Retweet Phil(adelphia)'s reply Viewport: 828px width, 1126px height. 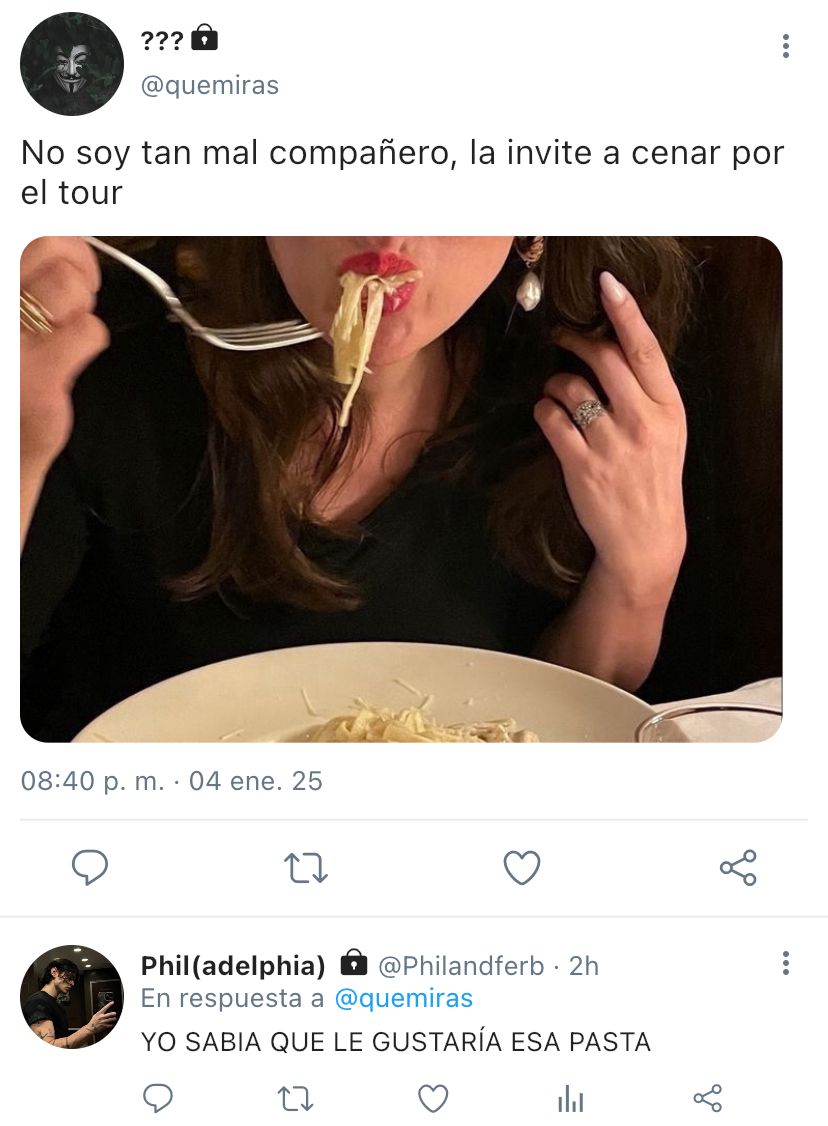(x=295, y=1098)
